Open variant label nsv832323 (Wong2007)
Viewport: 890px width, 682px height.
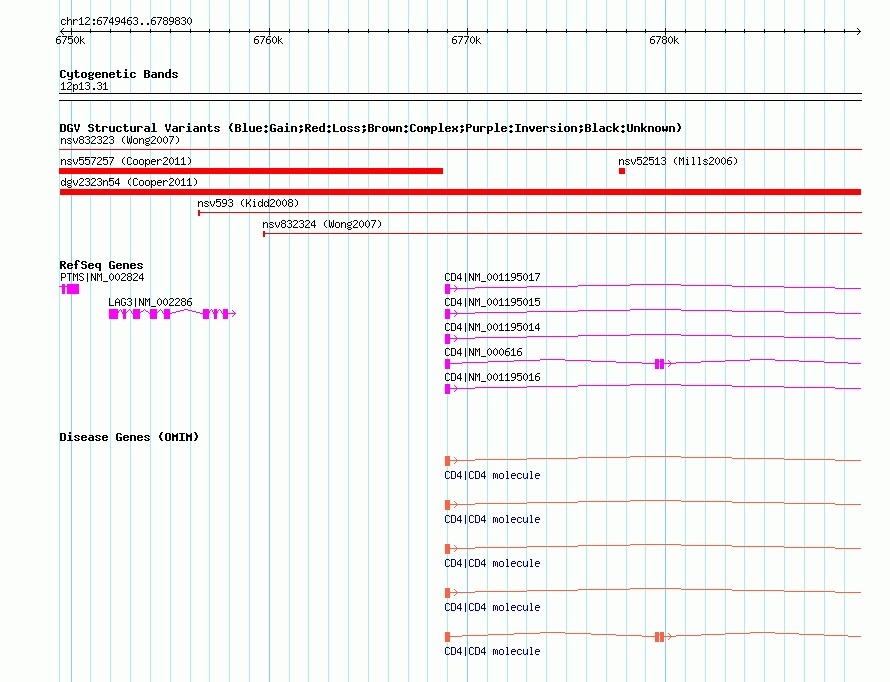click(x=120, y=140)
